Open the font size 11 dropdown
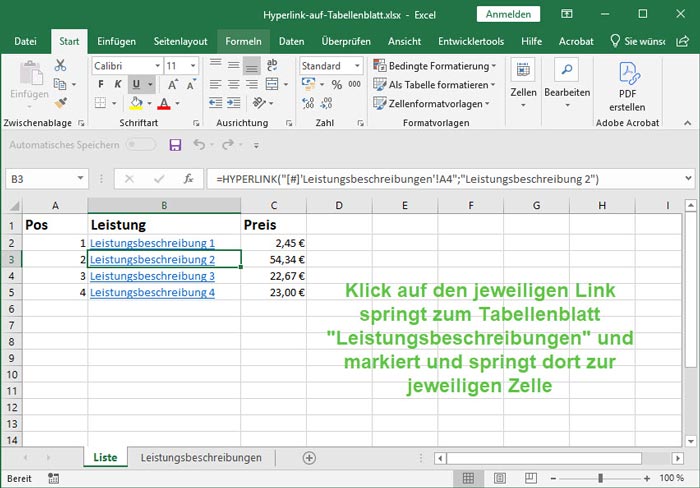The width and height of the screenshot is (700, 488). point(193,66)
